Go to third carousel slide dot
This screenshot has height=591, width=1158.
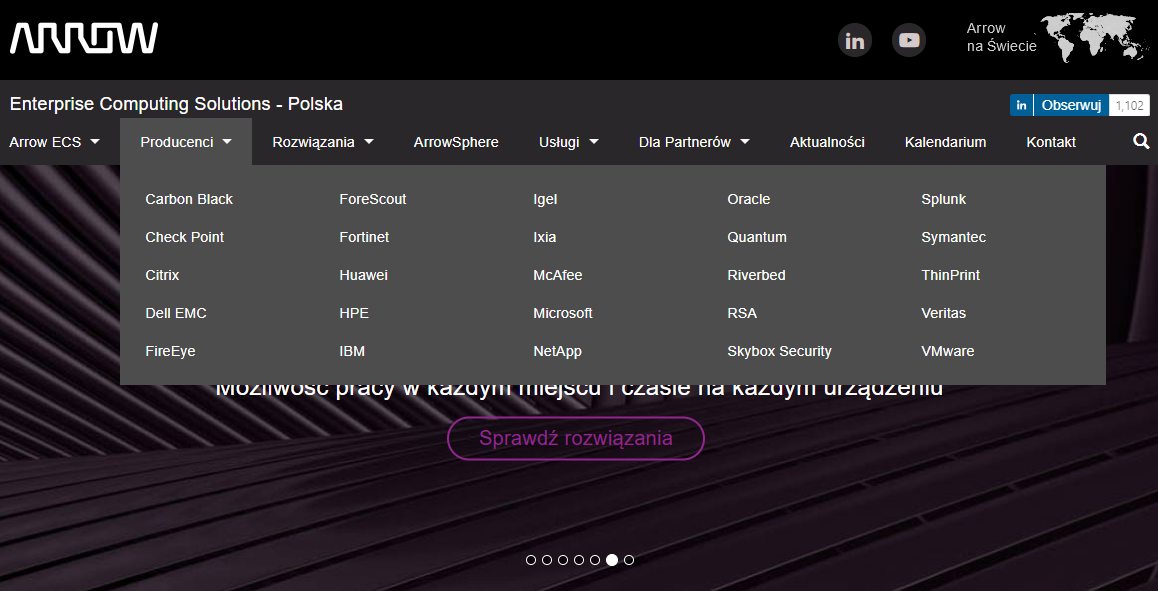coord(563,560)
